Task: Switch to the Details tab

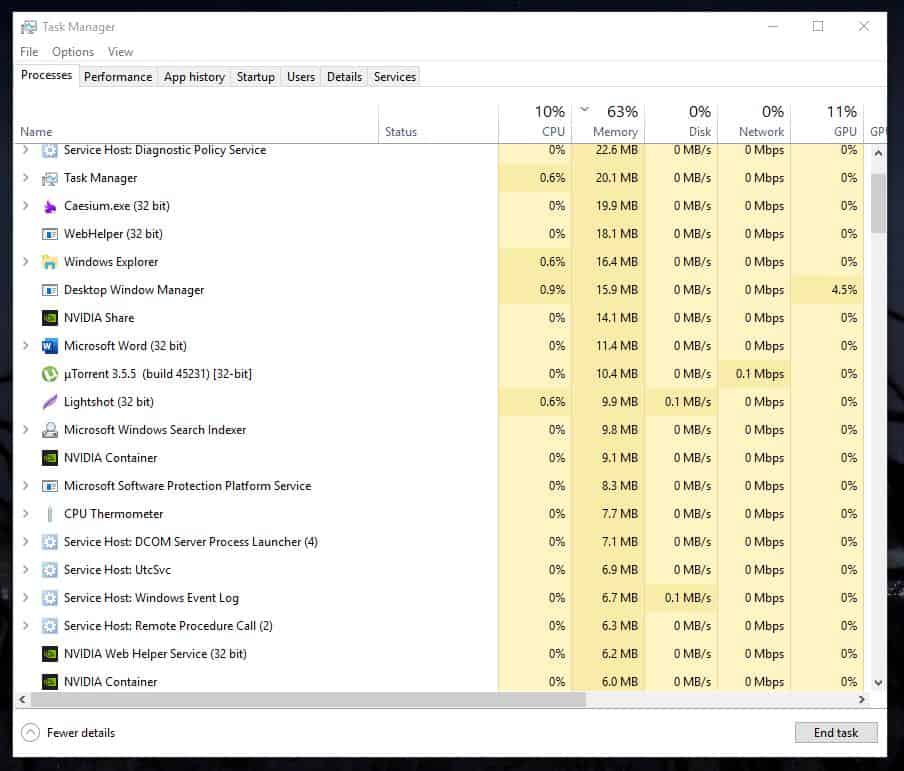Action: click(344, 77)
